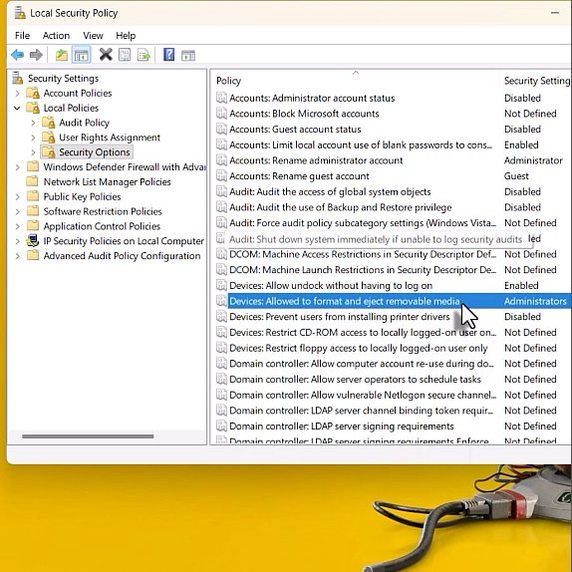Select Accounts: Block Microsoft accounts policy
The height and width of the screenshot is (572, 572).
(x=304, y=113)
